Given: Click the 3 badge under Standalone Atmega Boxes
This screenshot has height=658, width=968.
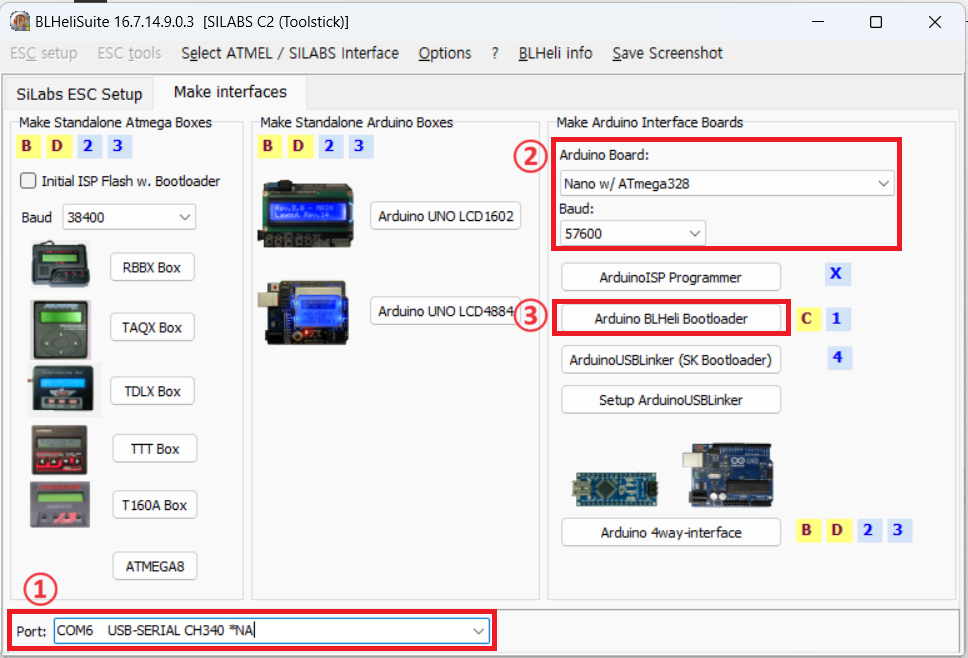Looking at the screenshot, I should [118, 146].
